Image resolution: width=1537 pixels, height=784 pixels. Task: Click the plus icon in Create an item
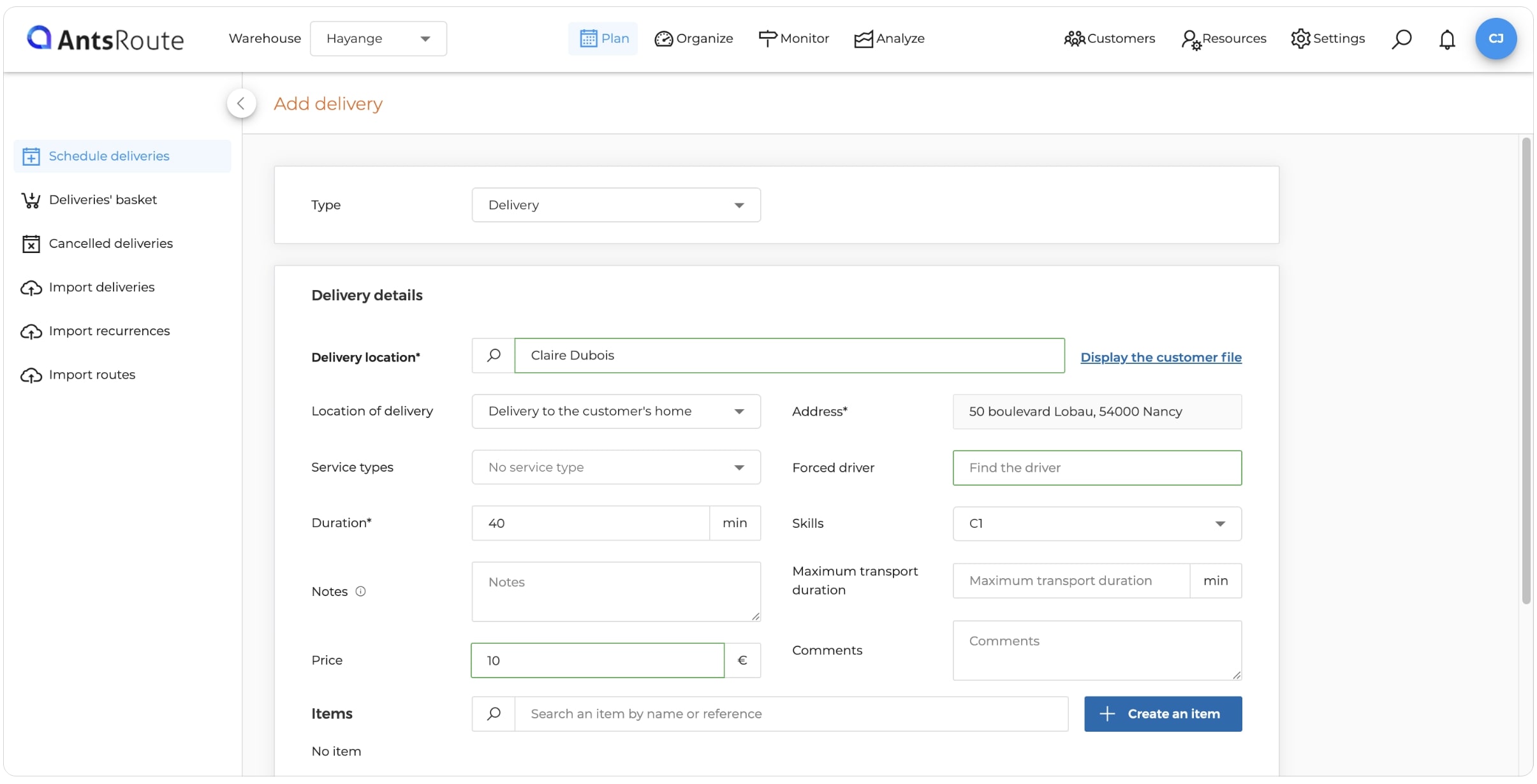click(1107, 713)
